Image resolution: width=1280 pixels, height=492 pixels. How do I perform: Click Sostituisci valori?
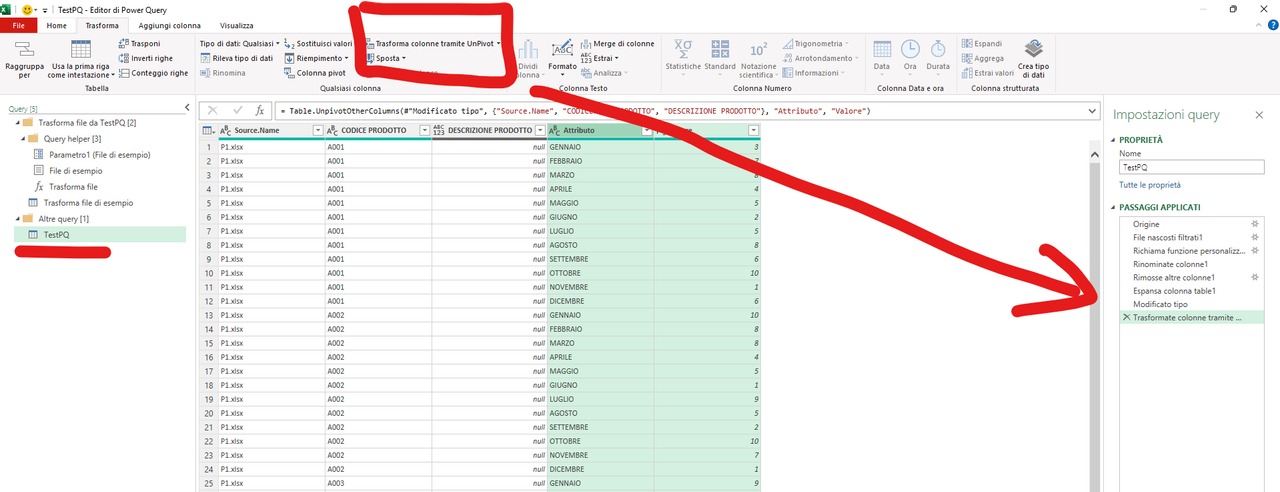[x=318, y=44]
